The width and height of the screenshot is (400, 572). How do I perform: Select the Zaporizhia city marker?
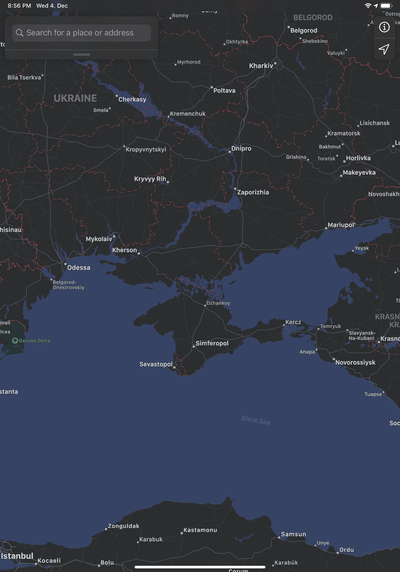coord(235,189)
